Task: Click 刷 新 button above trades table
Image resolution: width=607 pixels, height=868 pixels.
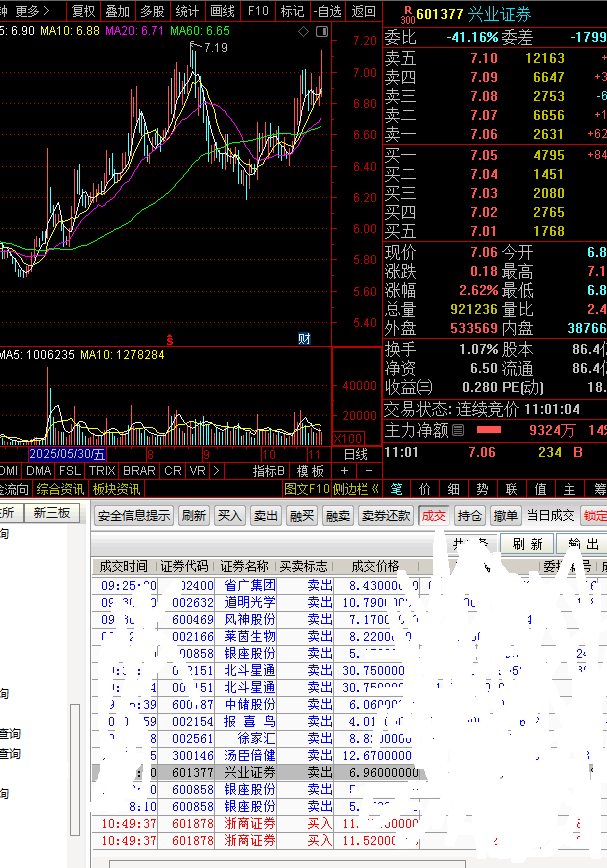Action: point(527,544)
